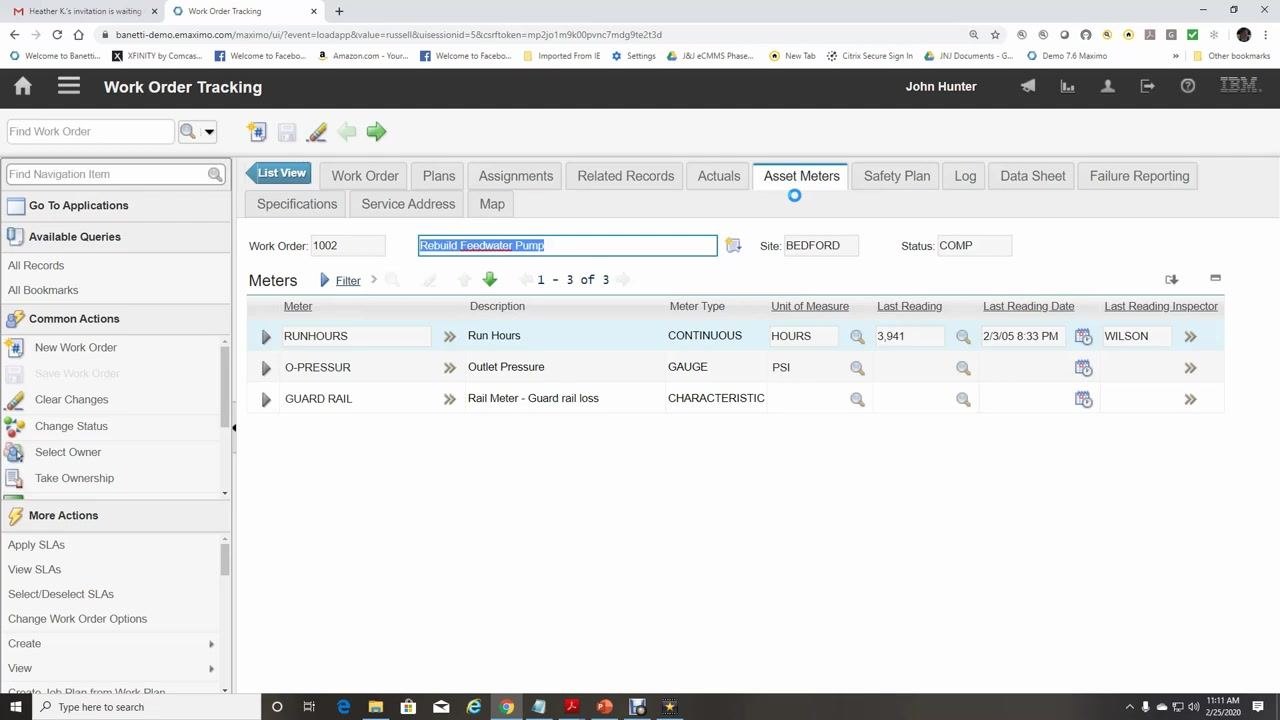This screenshot has height=720, width=1280.
Task: Open the hamburger navigation menu
Action: point(69,87)
